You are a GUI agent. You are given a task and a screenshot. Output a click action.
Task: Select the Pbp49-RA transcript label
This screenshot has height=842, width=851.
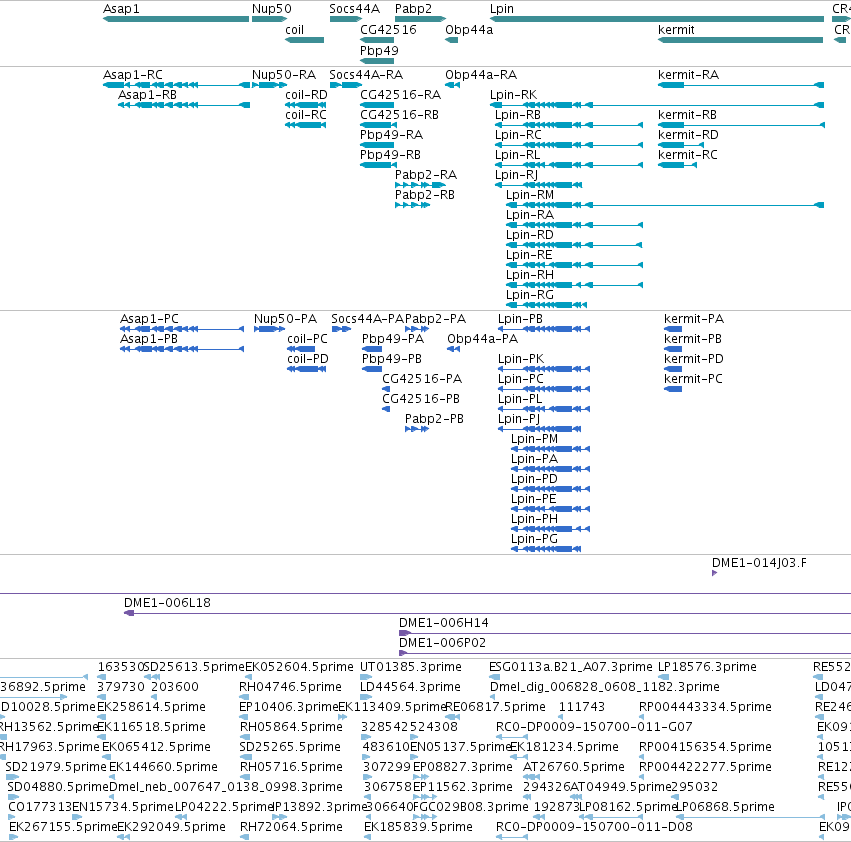(x=391, y=135)
